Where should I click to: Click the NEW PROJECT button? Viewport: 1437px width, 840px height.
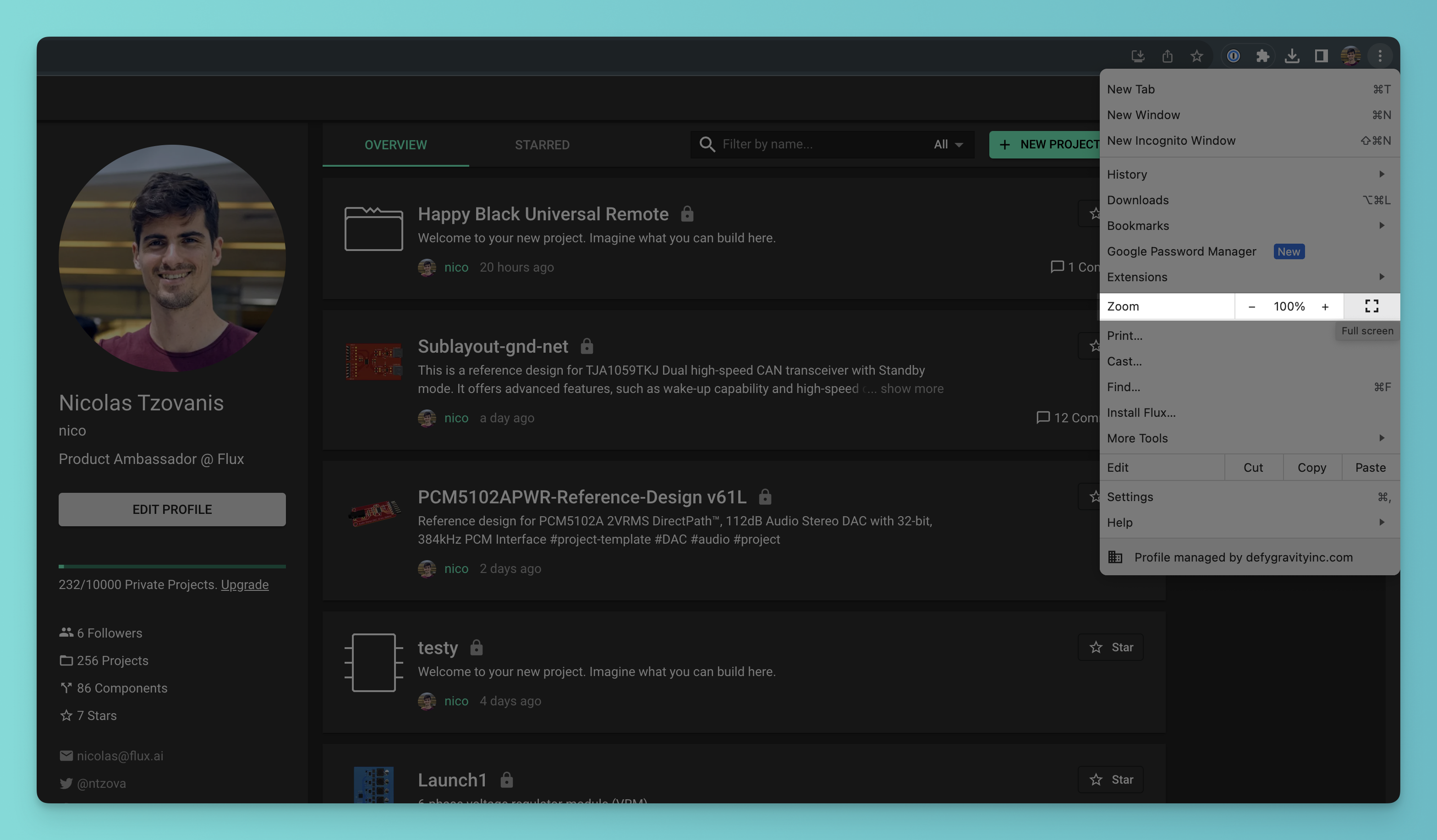click(x=1045, y=144)
